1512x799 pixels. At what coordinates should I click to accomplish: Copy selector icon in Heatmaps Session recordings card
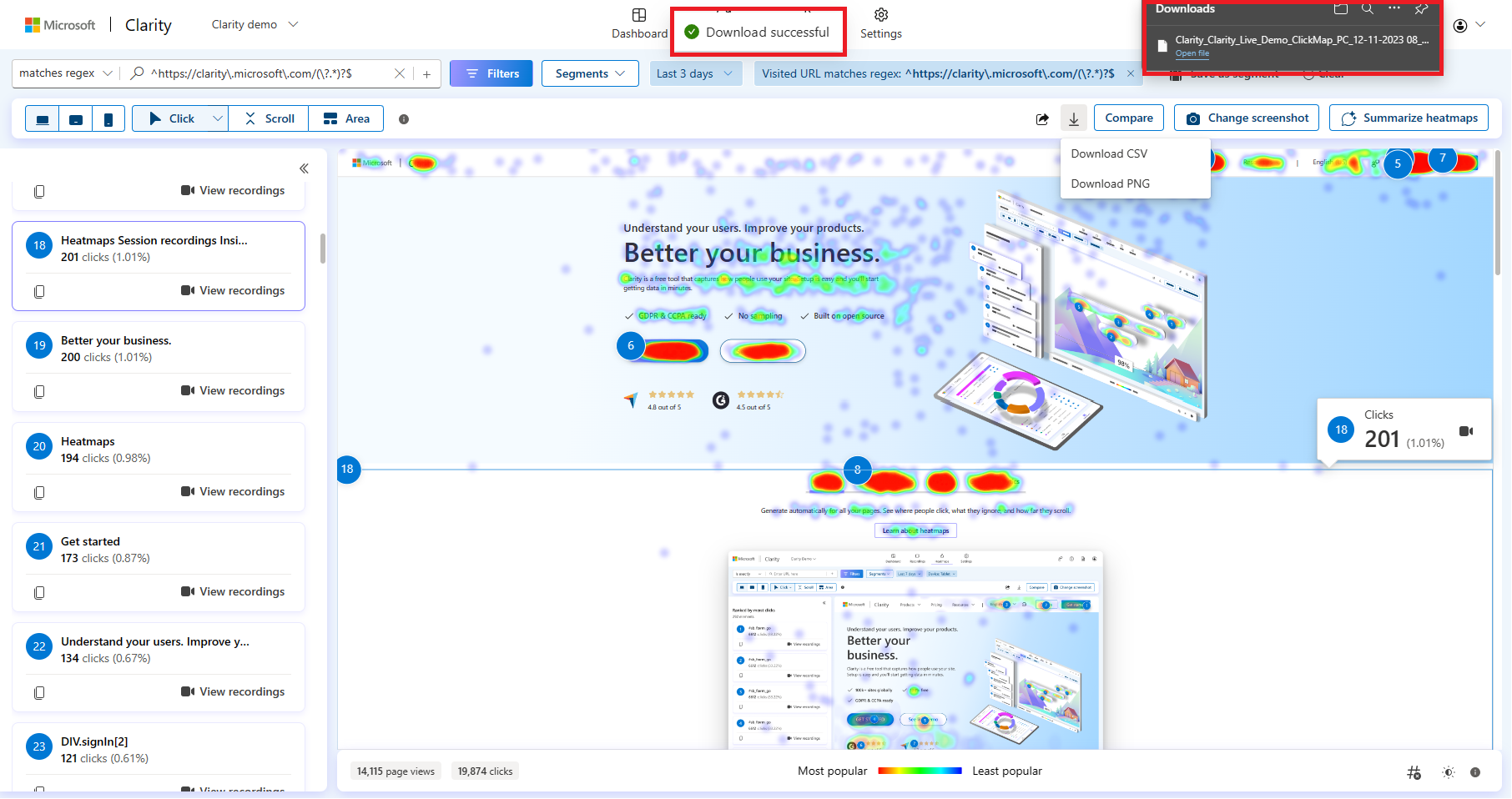[39, 291]
